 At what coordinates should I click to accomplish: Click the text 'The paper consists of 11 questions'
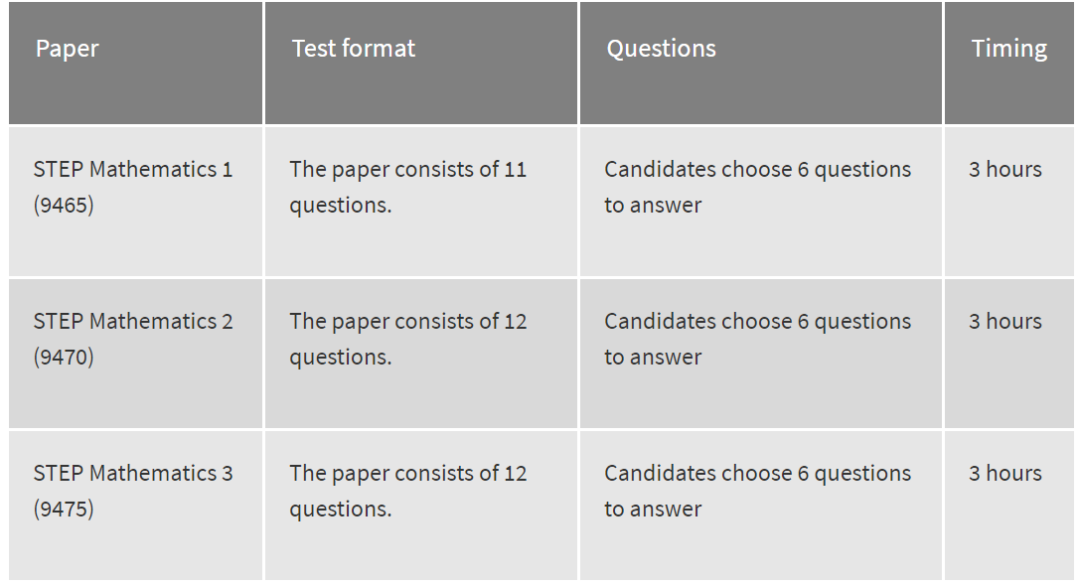point(408,187)
